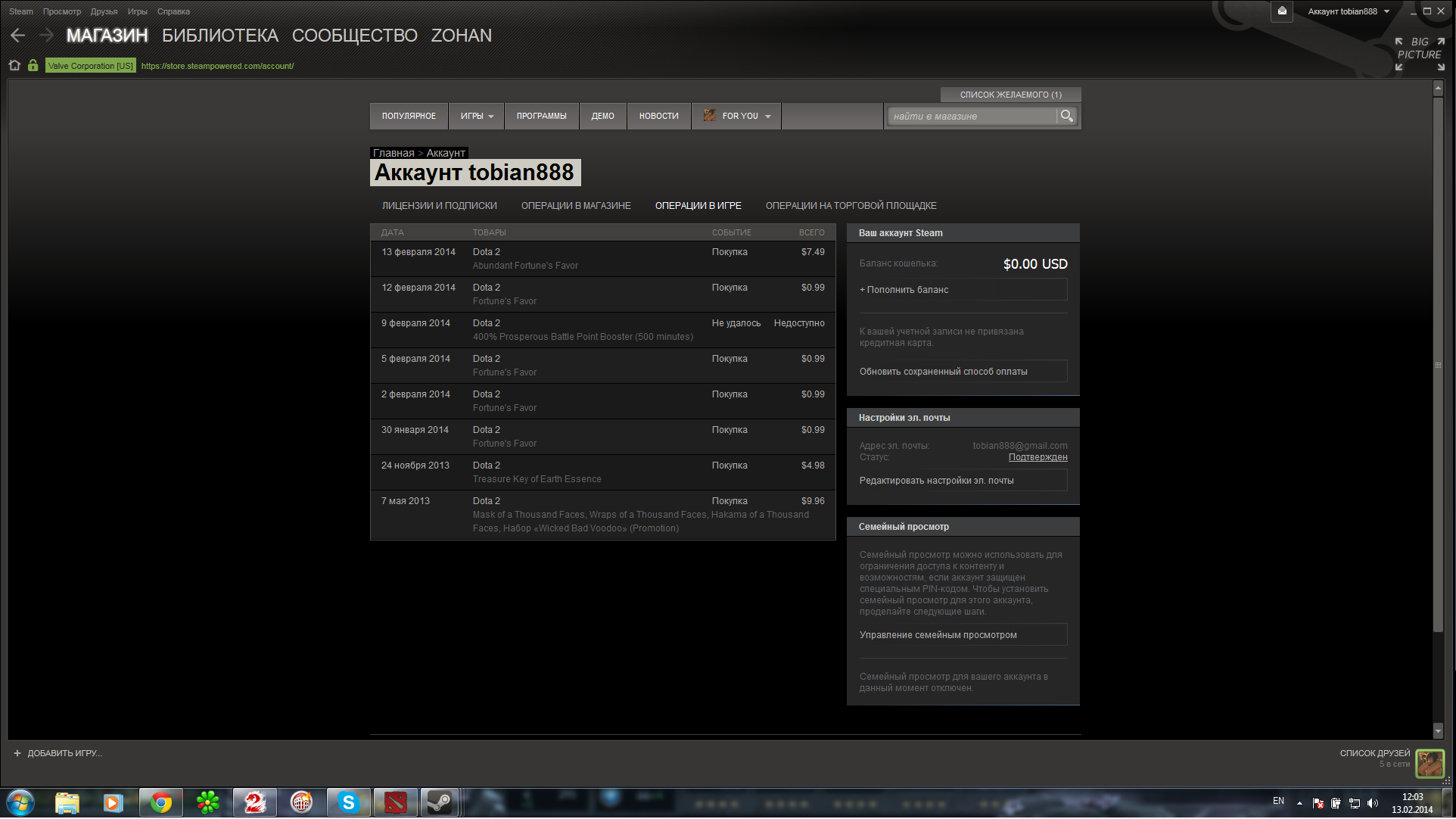
Task: Click Управление семейным просмотром
Action: click(963, 635)
